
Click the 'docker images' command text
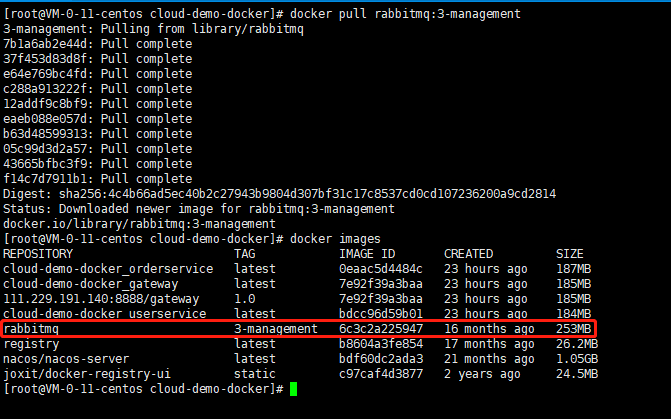click(x=335, y=239)
